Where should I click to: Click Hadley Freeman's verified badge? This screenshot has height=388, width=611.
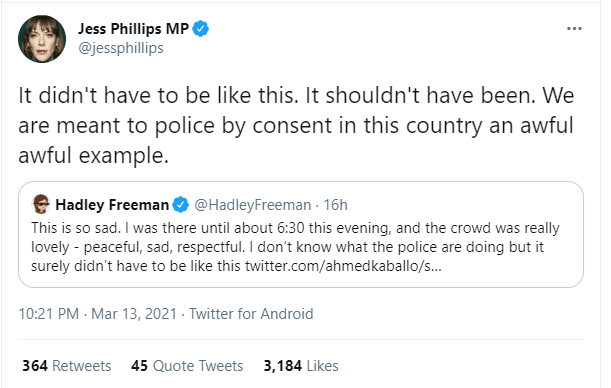tap(180, 205)
